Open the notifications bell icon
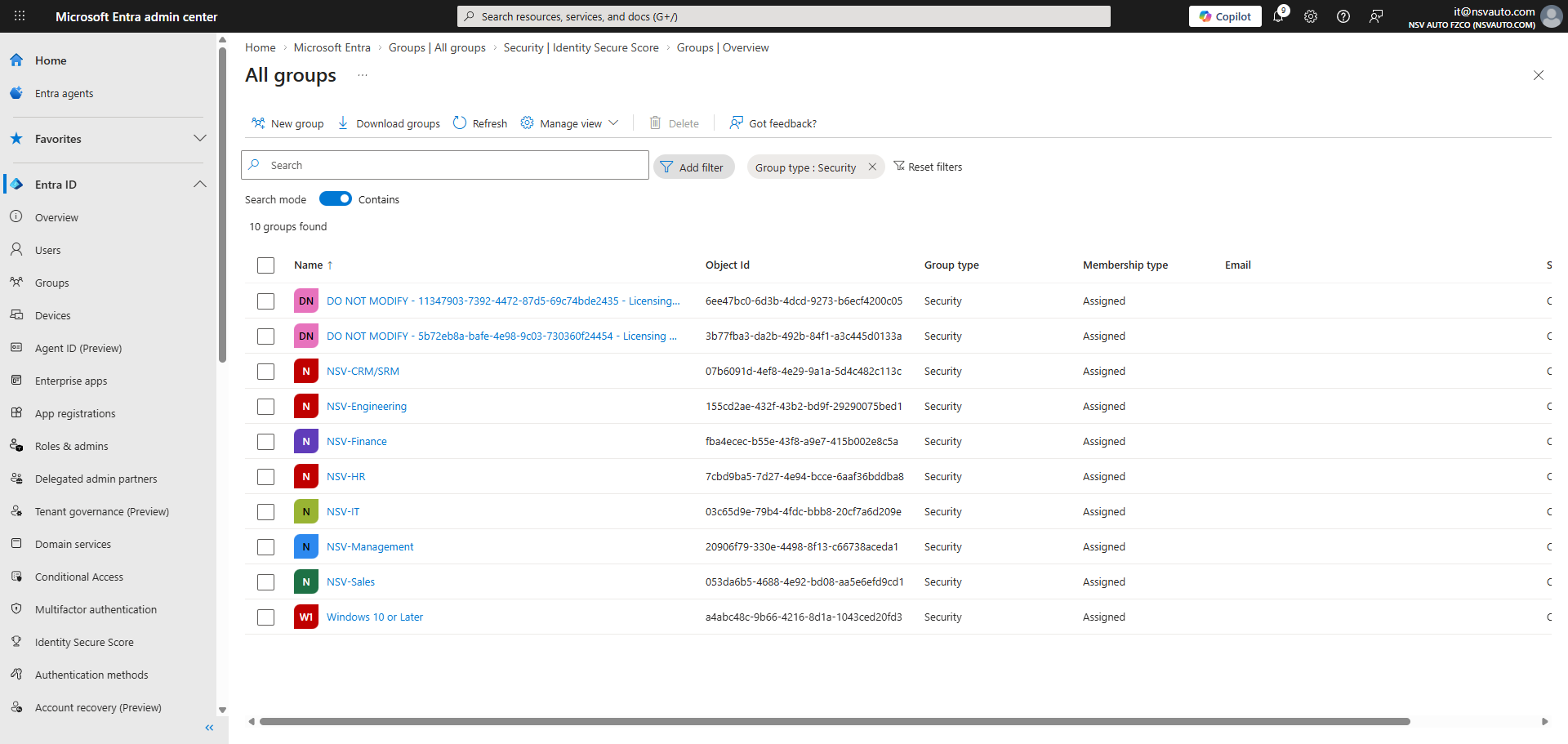This screenshot has width=1568, height=744. point(1279,16)
